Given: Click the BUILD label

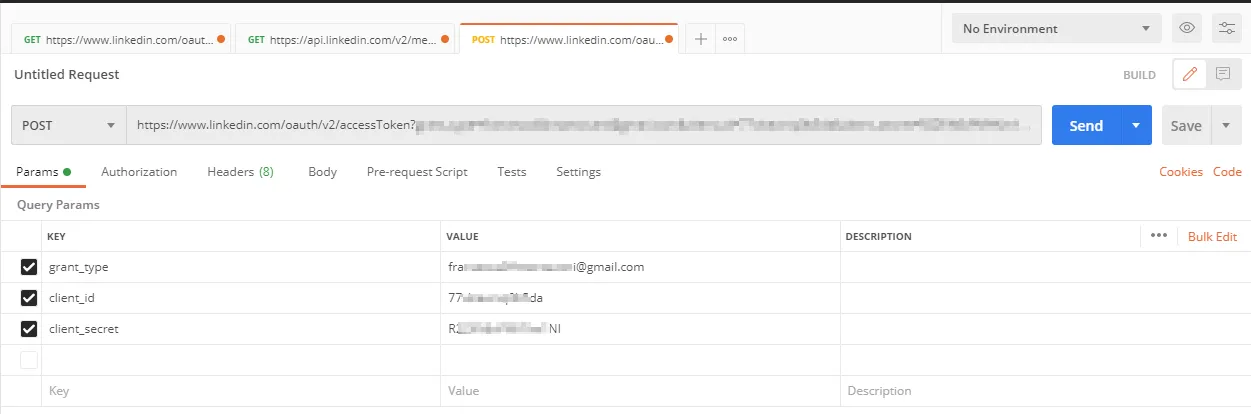Looking at the screenshot, I should click(1139, 75).
